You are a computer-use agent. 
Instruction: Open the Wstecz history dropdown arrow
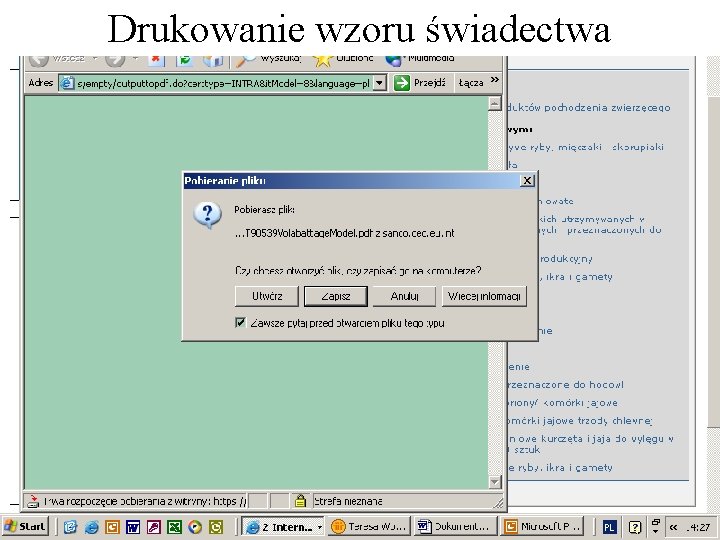[x=95, y=59]
